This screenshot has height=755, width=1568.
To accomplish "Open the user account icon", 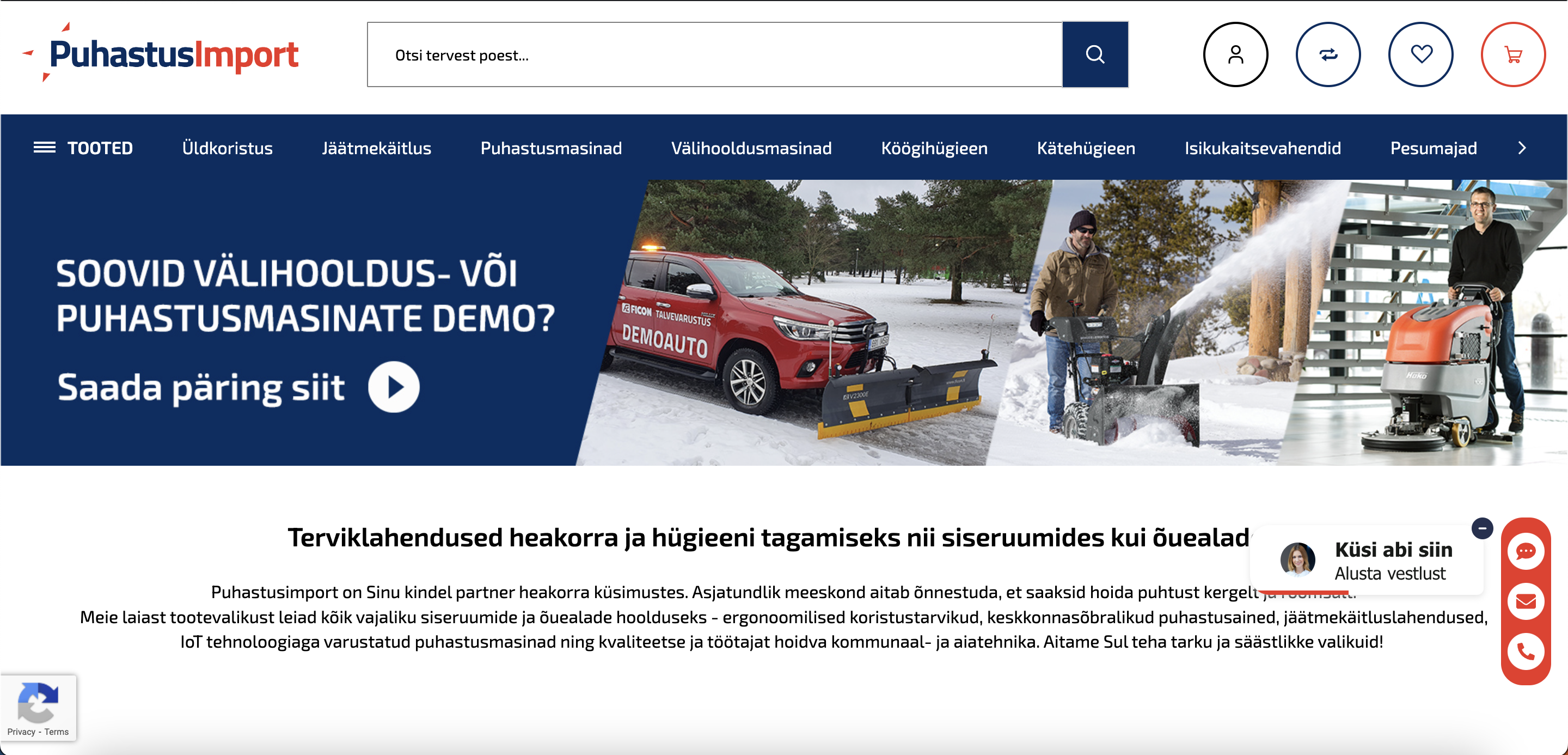I will coord(1235,55).
